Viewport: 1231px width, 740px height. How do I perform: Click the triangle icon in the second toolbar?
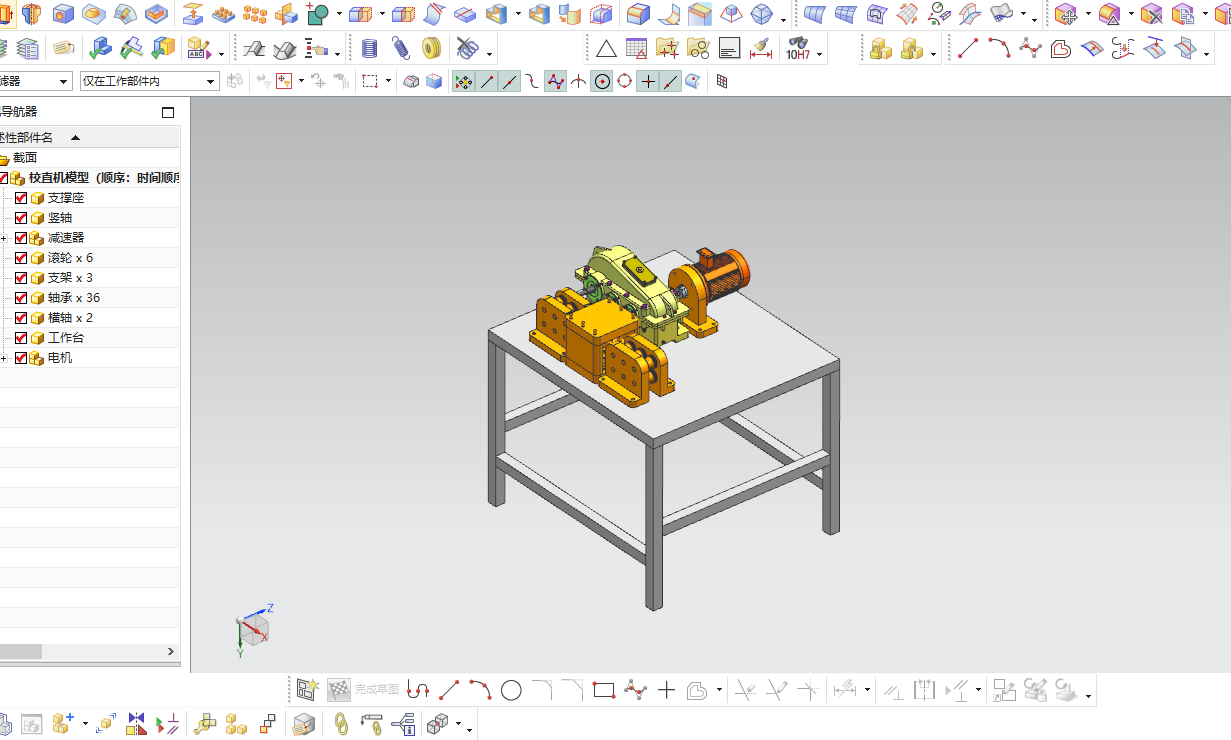(606, 48)
